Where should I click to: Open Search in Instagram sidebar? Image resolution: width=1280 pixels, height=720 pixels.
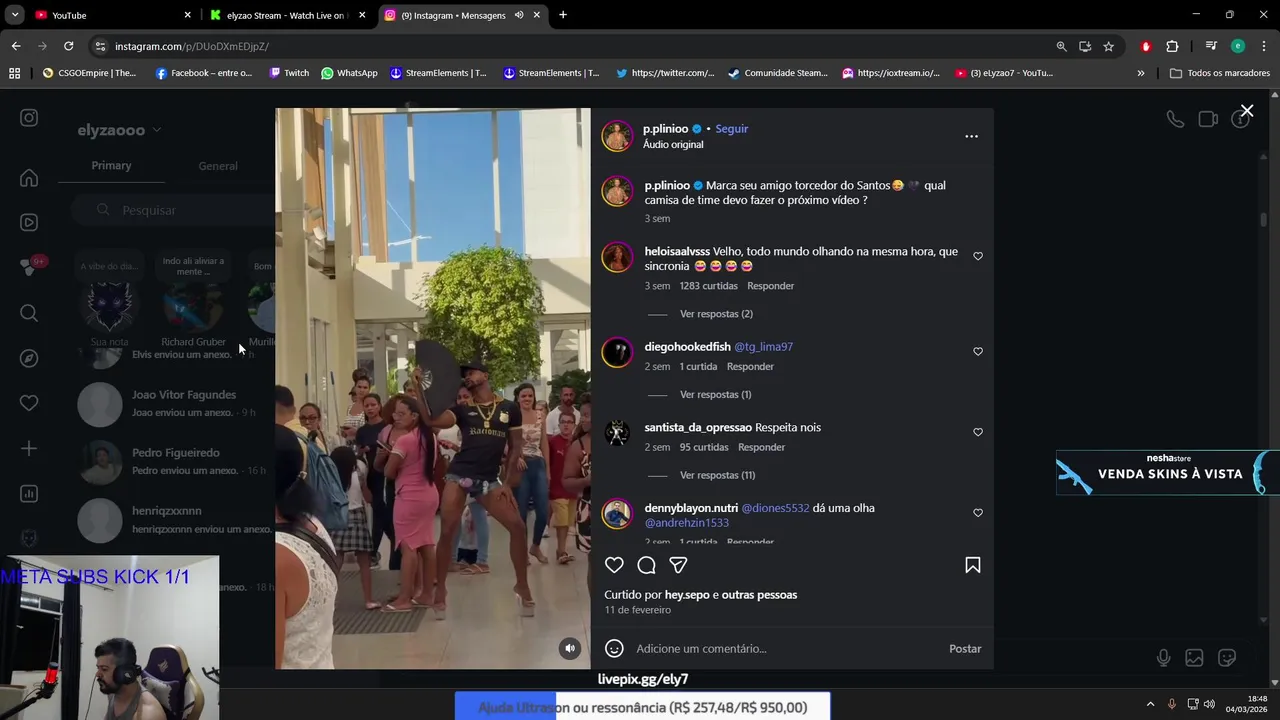click(29, 313)
